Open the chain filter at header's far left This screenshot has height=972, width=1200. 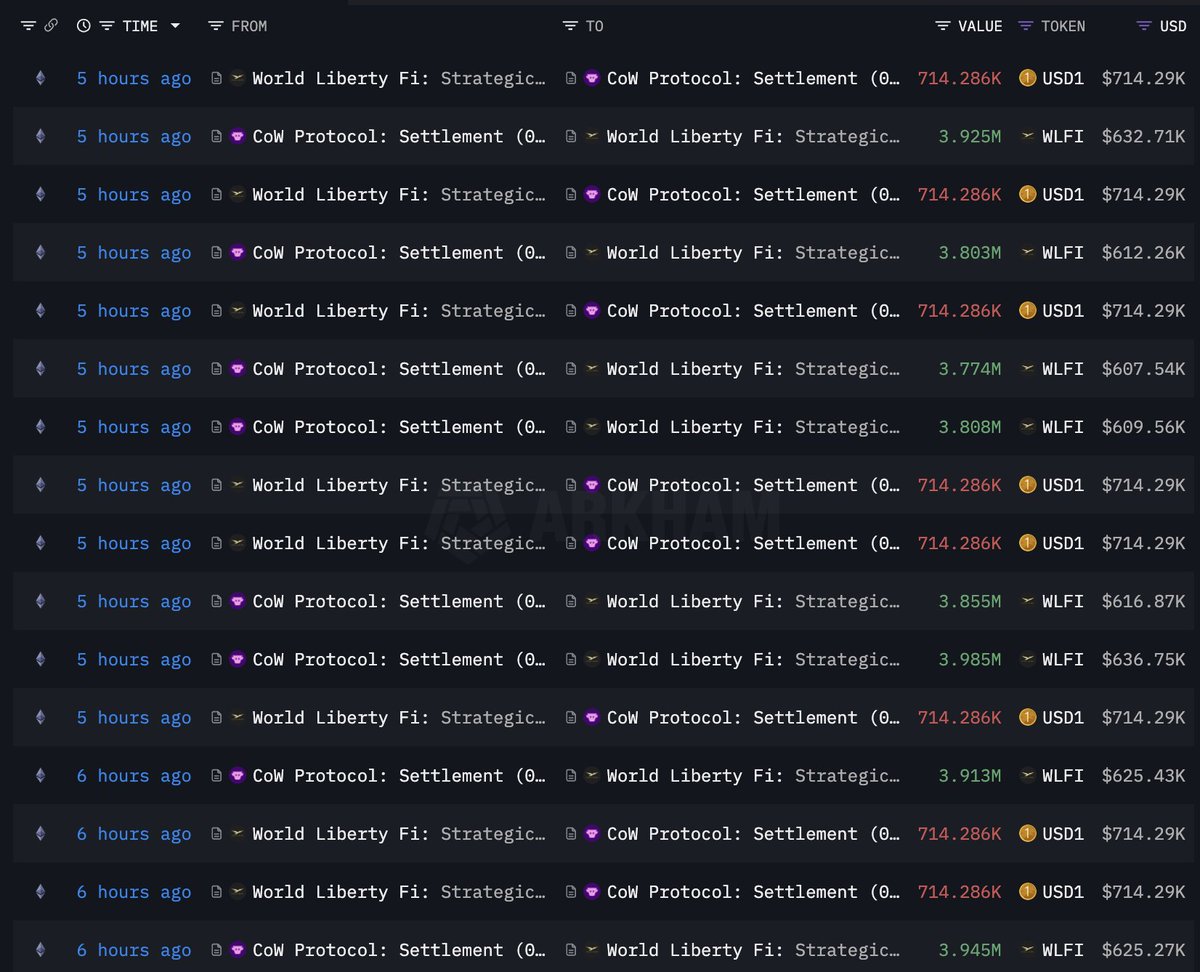[x=28, y=26]
